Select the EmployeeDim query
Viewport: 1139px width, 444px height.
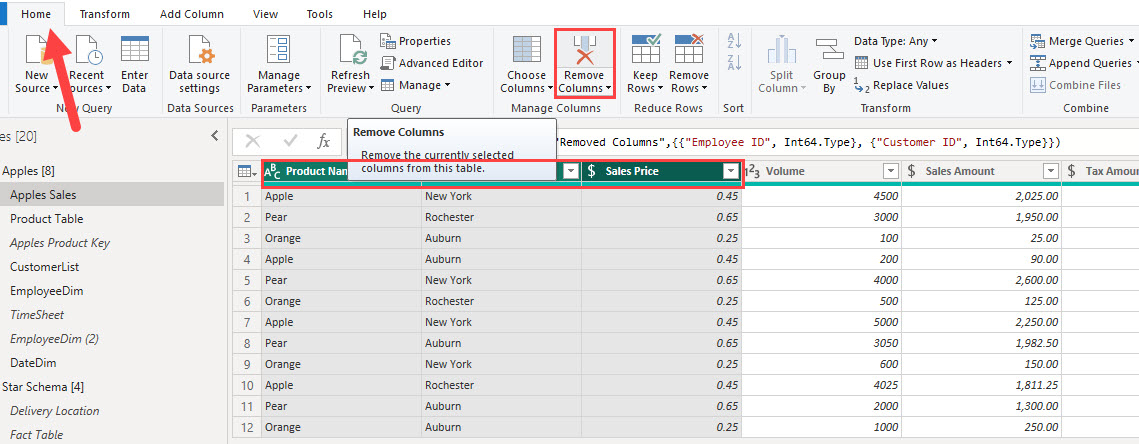112,291
